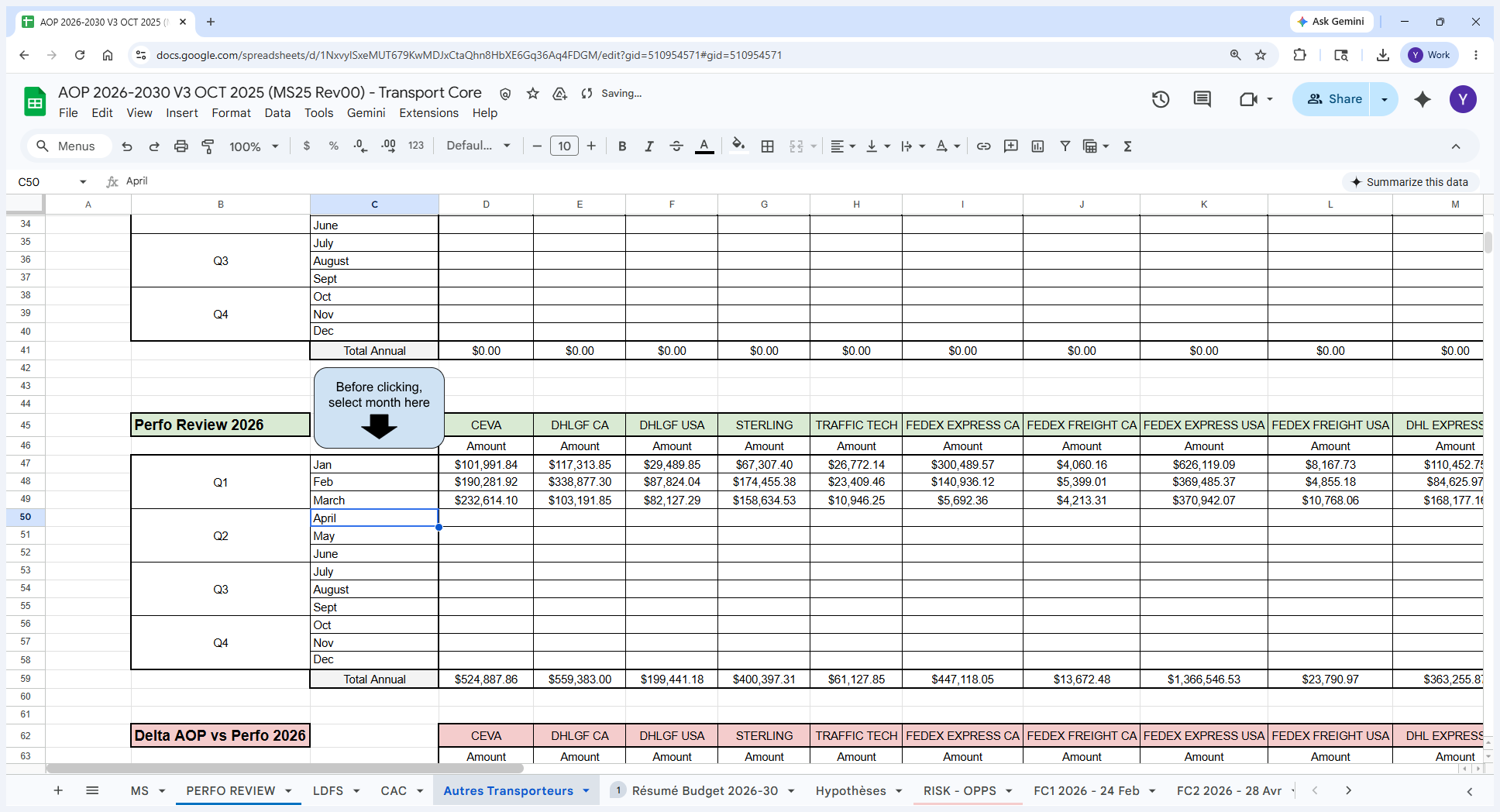
Task: Insert a comment from toolbar
Action: tap(1011, 146)
